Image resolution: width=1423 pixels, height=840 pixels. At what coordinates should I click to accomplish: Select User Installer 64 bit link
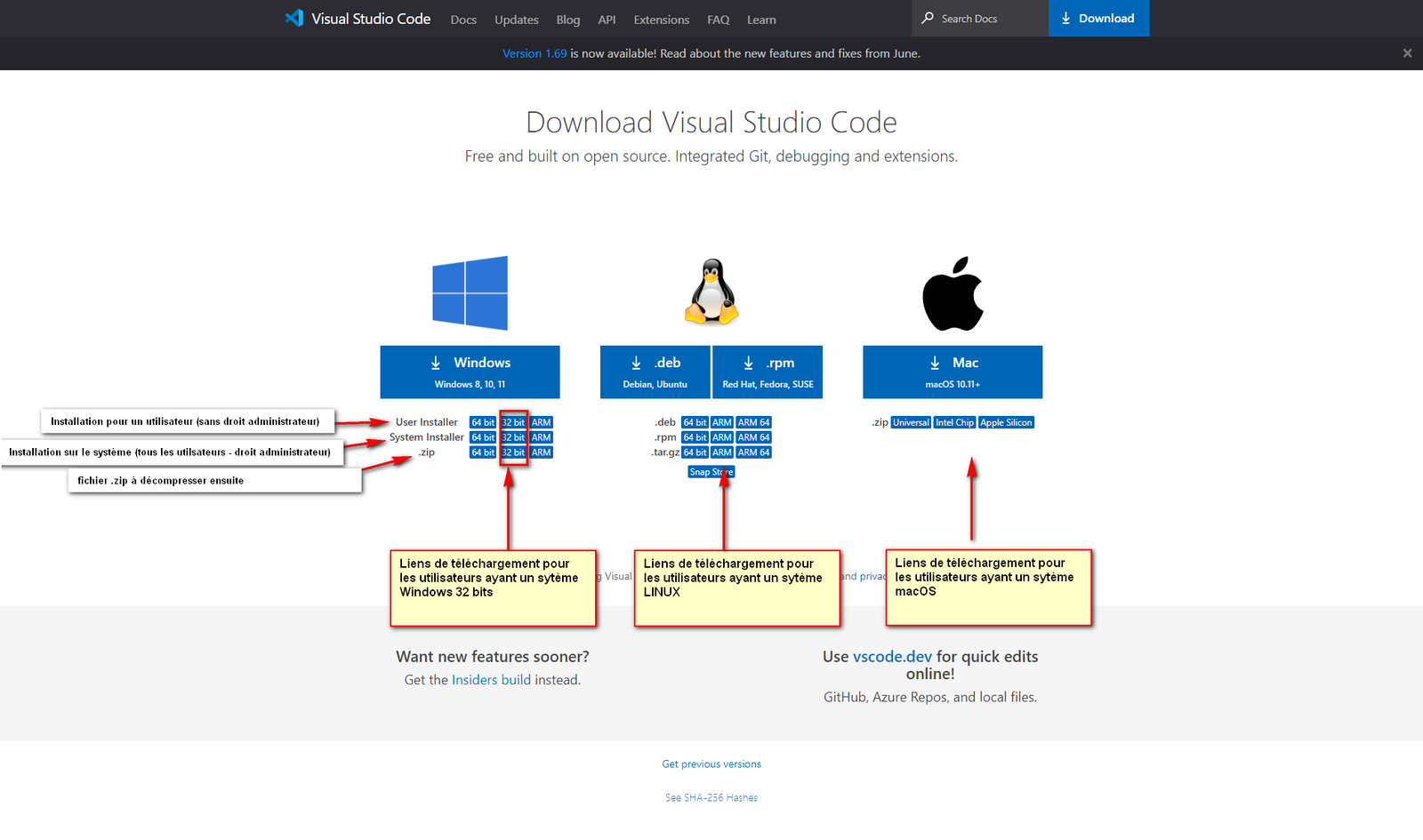[483, 422]
